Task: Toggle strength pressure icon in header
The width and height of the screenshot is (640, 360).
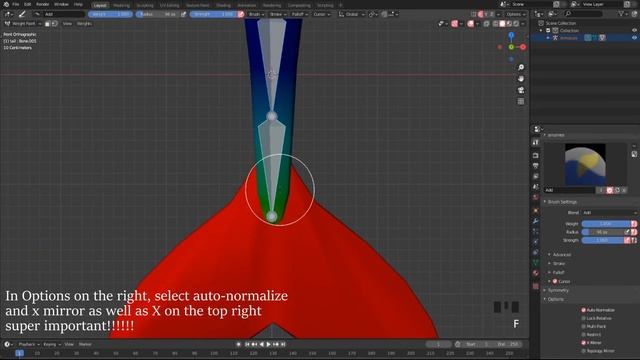Action: point(241,14)
